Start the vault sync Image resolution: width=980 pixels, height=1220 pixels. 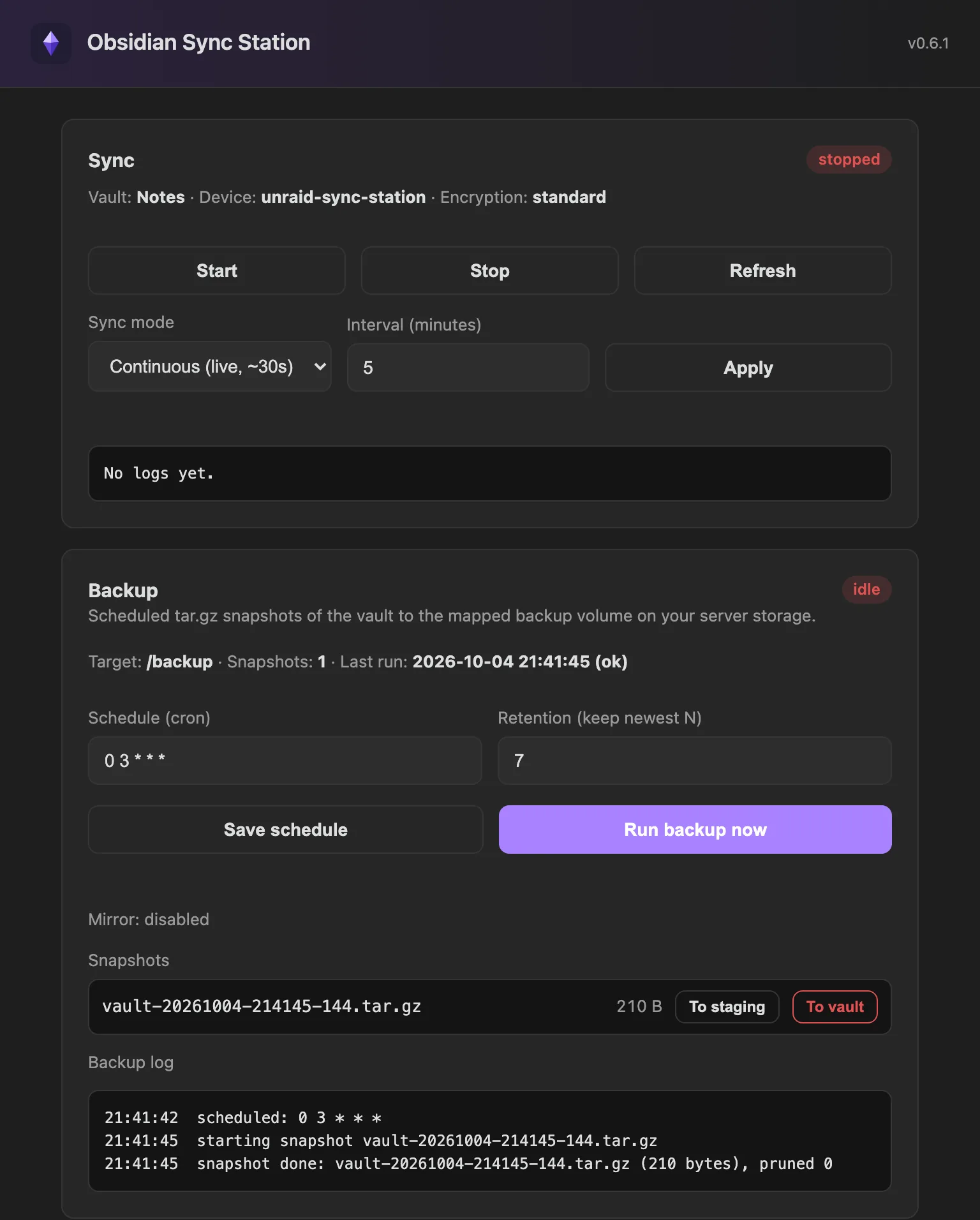click(217, 271)
